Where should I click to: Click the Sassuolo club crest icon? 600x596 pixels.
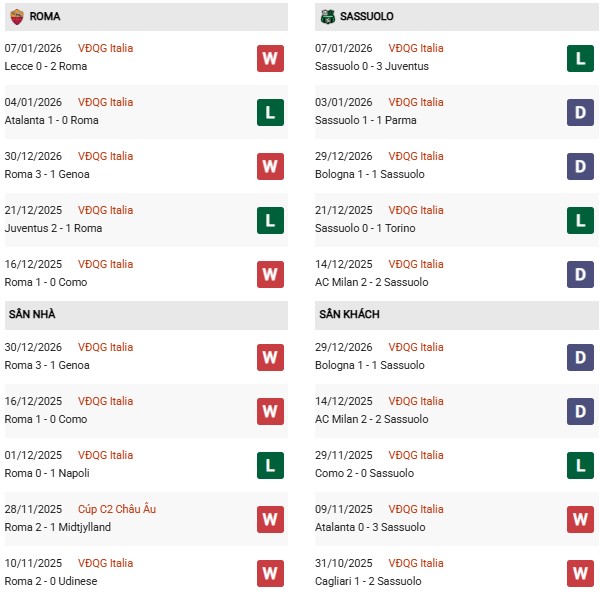tap(327, 16)
